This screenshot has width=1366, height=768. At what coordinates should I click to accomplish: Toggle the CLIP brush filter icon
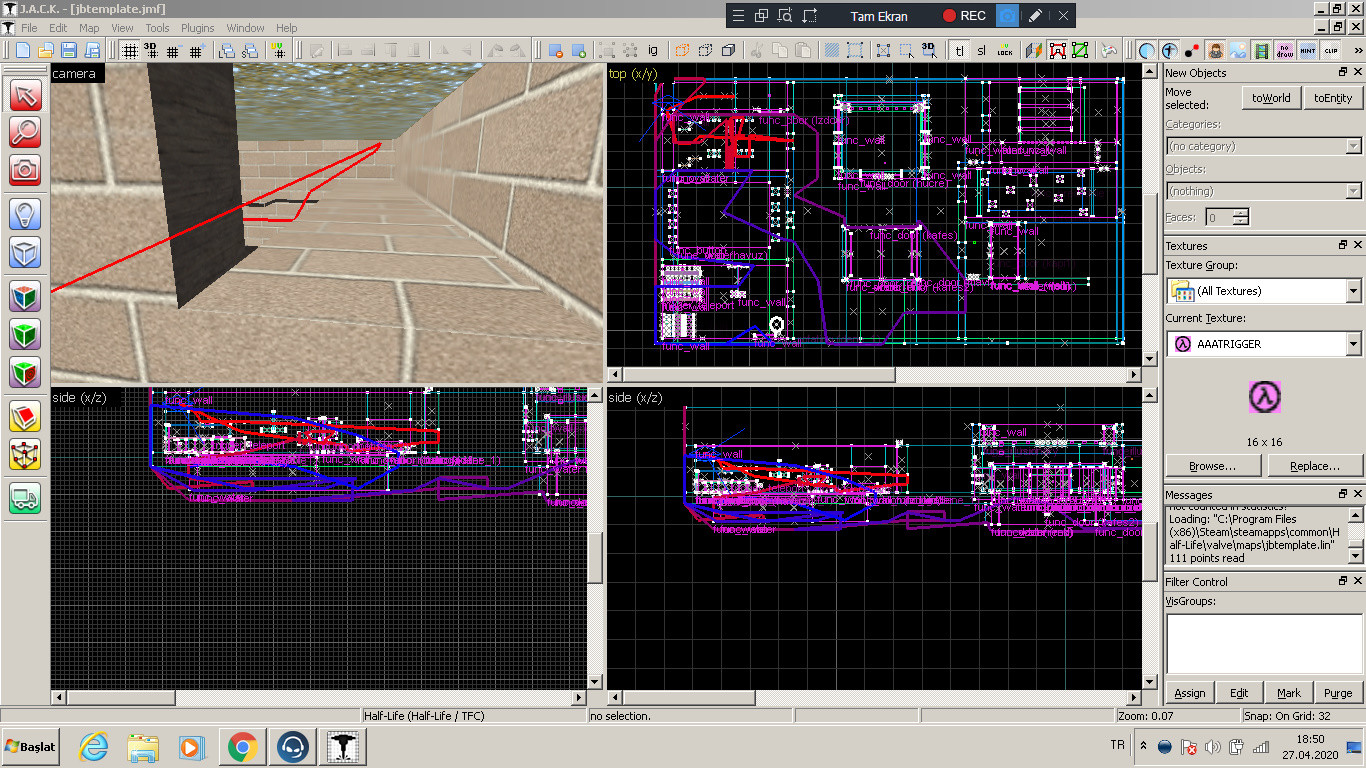(x=1331, y=50)
